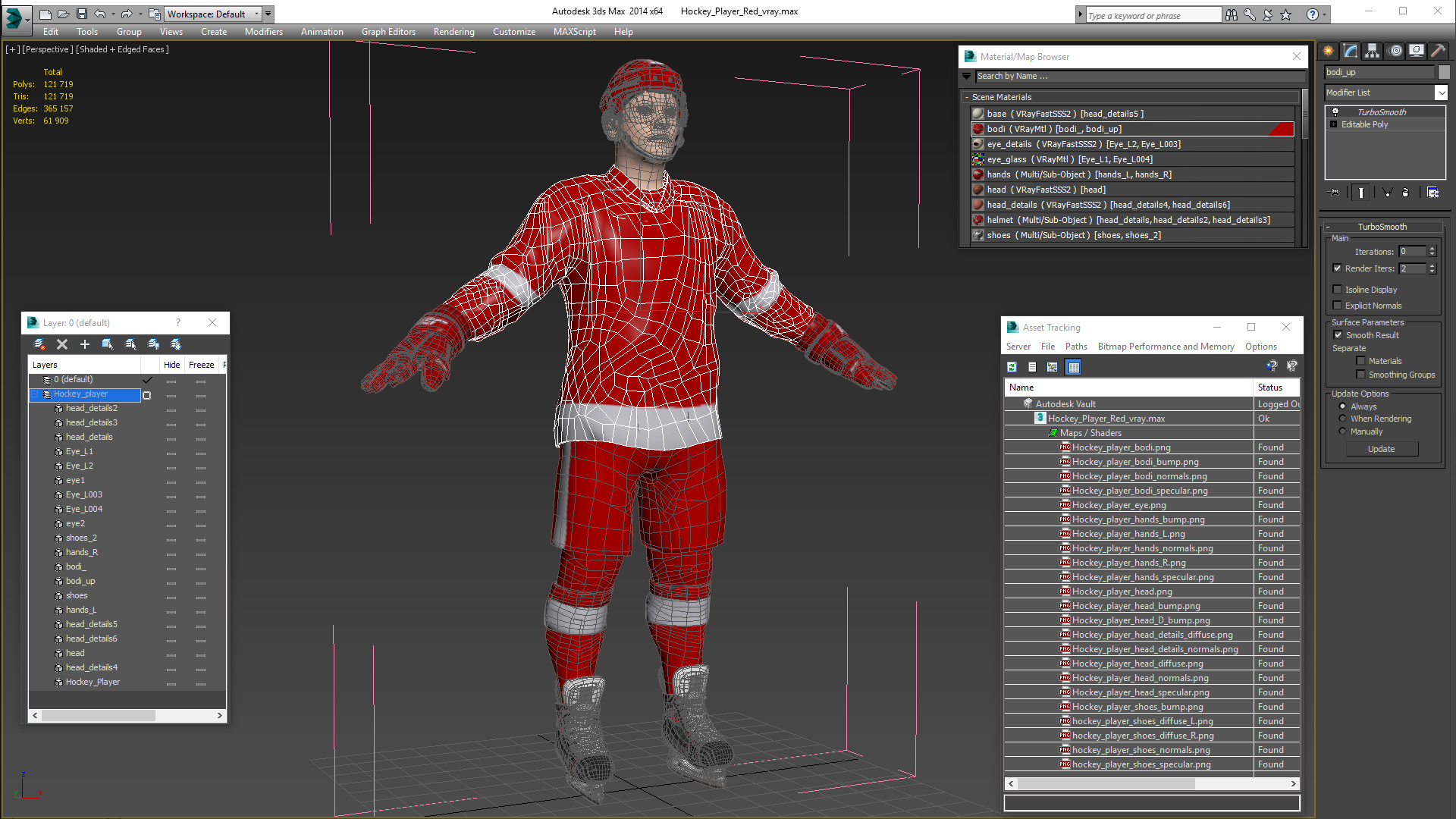Click Remove Modifier from stack icon
Image resolution: width=1456 pixels, height=819 pixels.
(x=1405, y=193)
